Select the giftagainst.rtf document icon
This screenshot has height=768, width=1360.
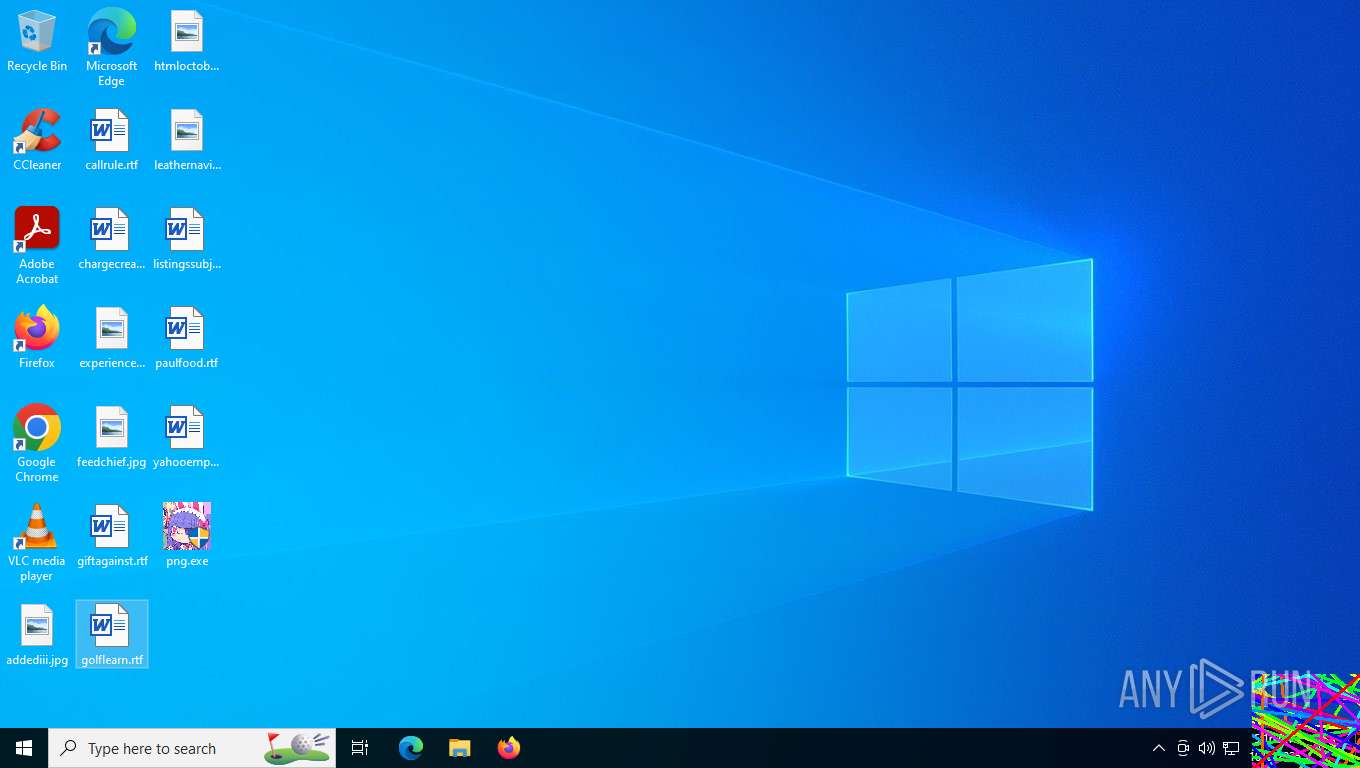[x=111, y=537]
